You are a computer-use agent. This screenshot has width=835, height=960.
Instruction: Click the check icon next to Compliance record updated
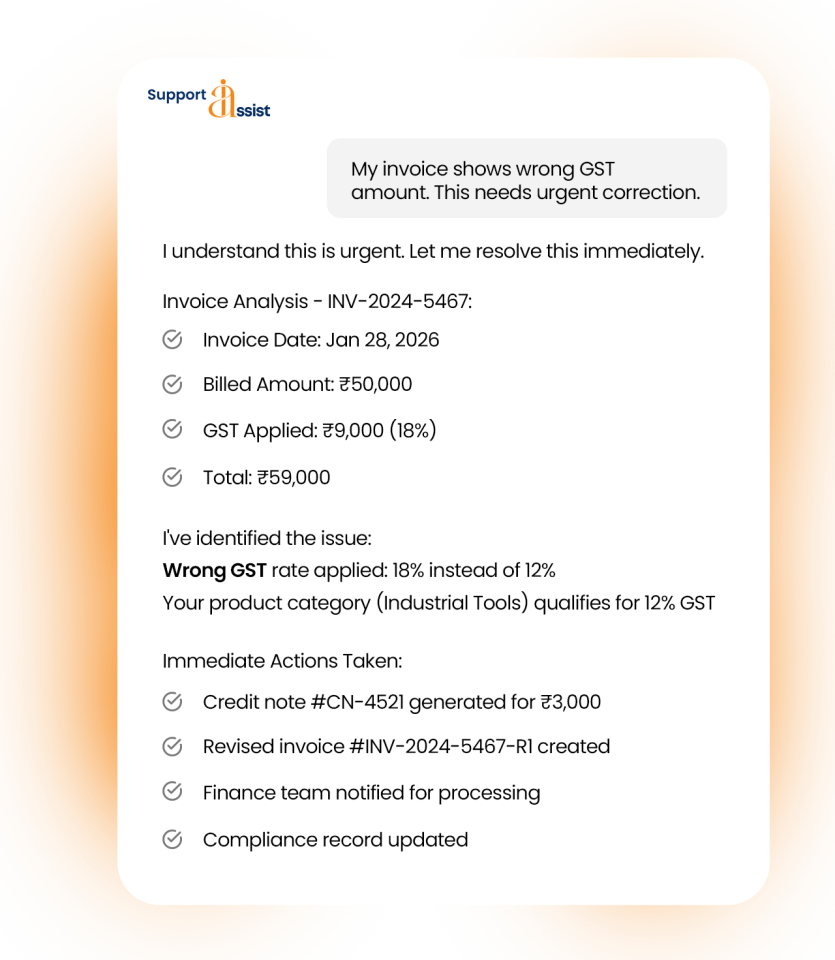pos(172,839)
